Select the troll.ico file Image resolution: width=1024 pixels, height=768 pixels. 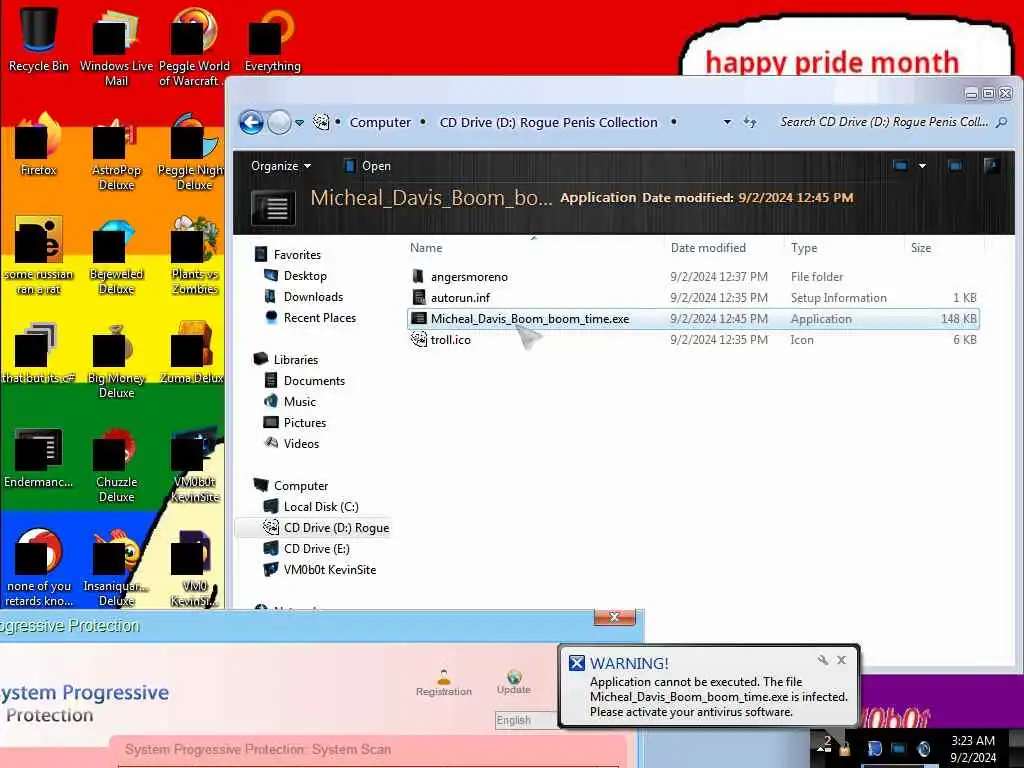[693, 340]
